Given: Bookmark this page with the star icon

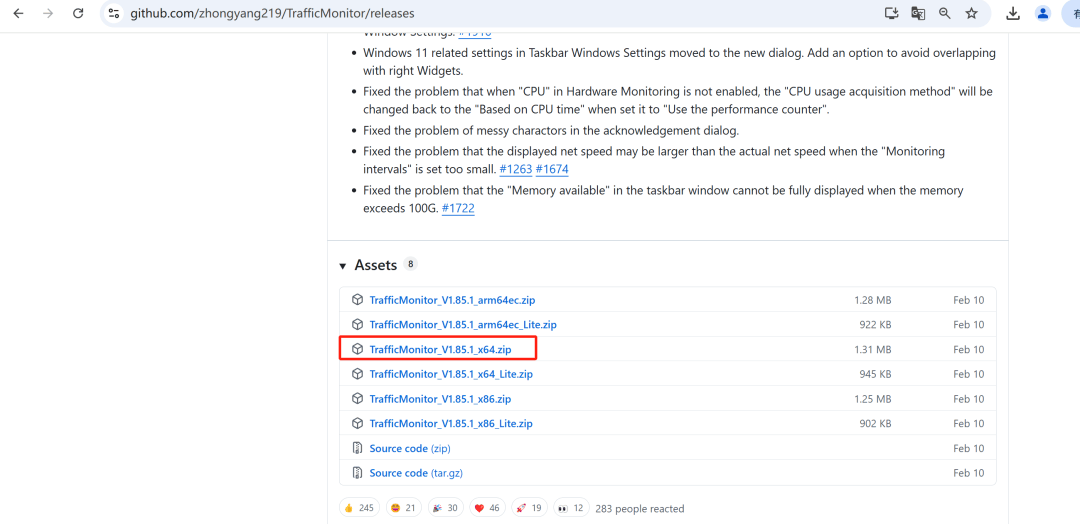Looking at the screenshot, I should [x=971, y=14].
